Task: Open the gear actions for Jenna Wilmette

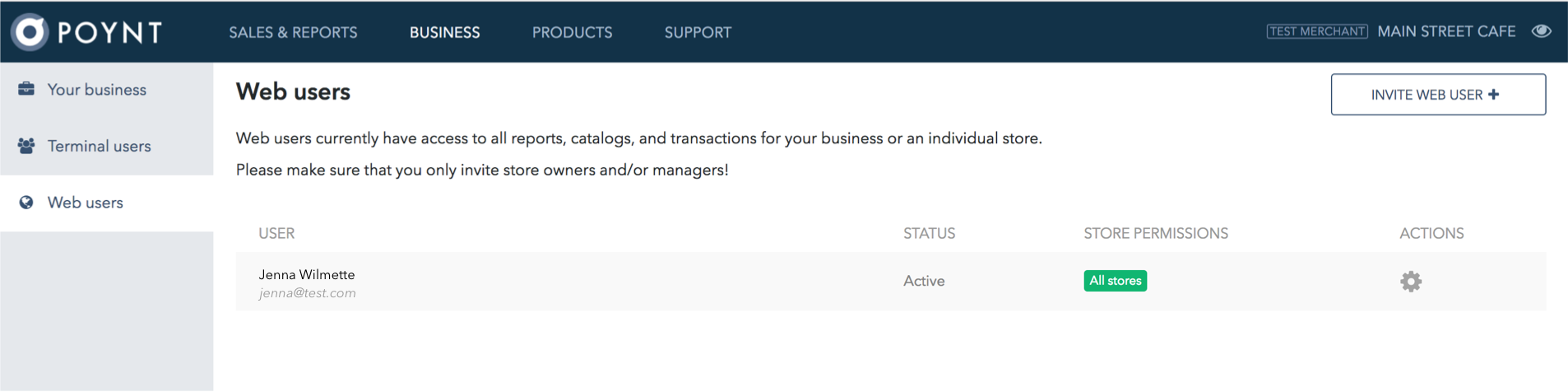Action: tap(1411, 282)
